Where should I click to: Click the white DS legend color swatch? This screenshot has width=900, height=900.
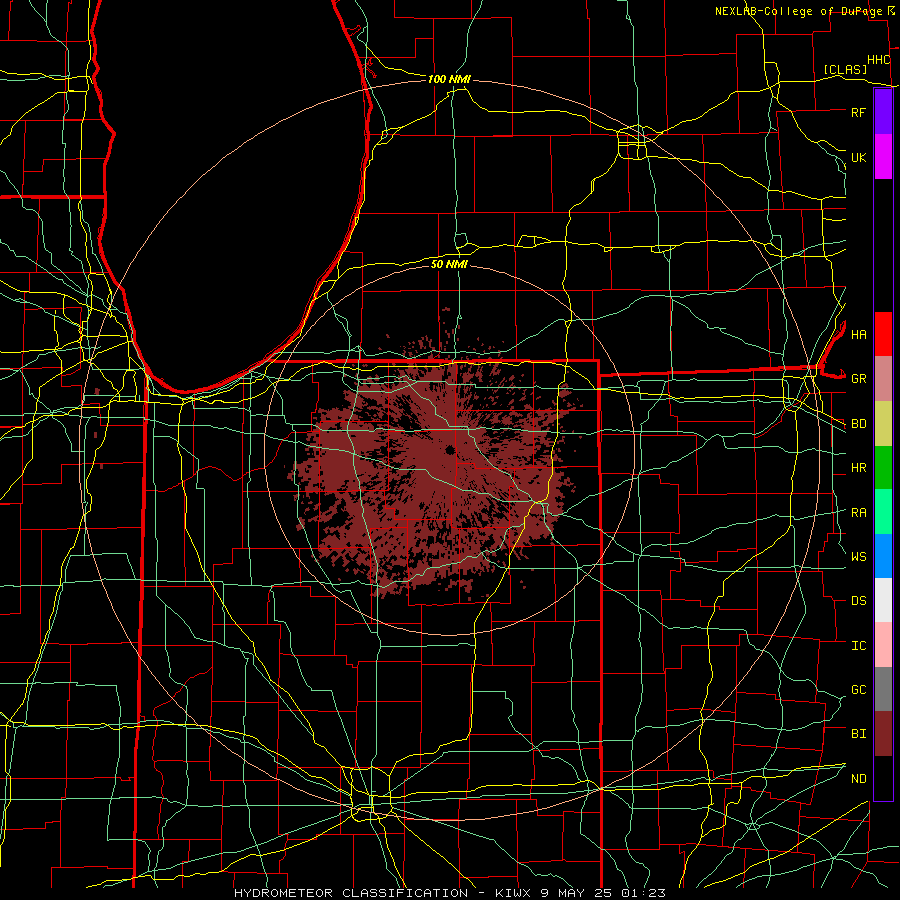point(883,600)
